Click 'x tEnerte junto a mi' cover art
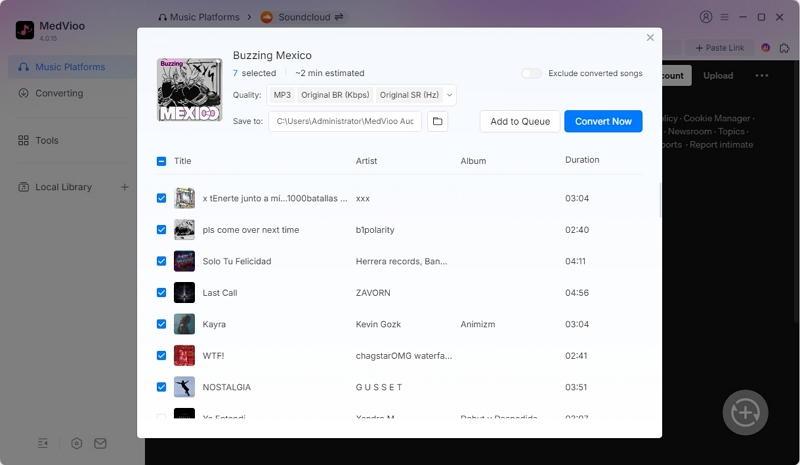800x465 pixels. 184,198
